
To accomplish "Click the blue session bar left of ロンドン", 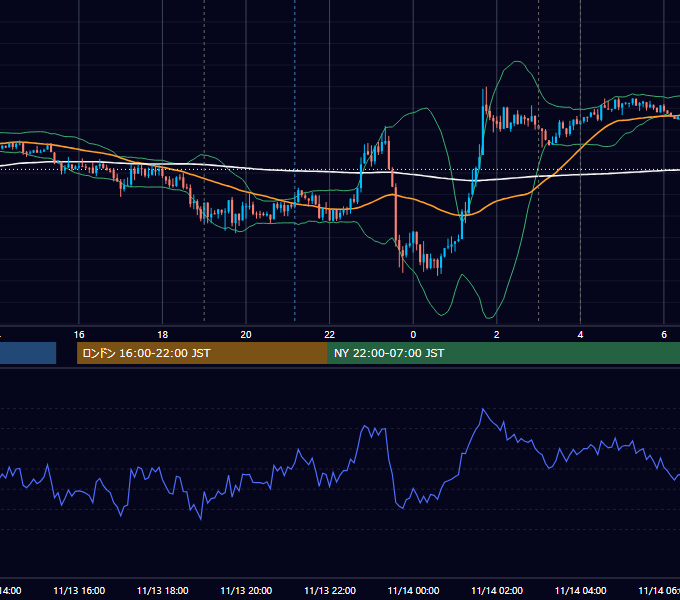I will pos(28,353).
